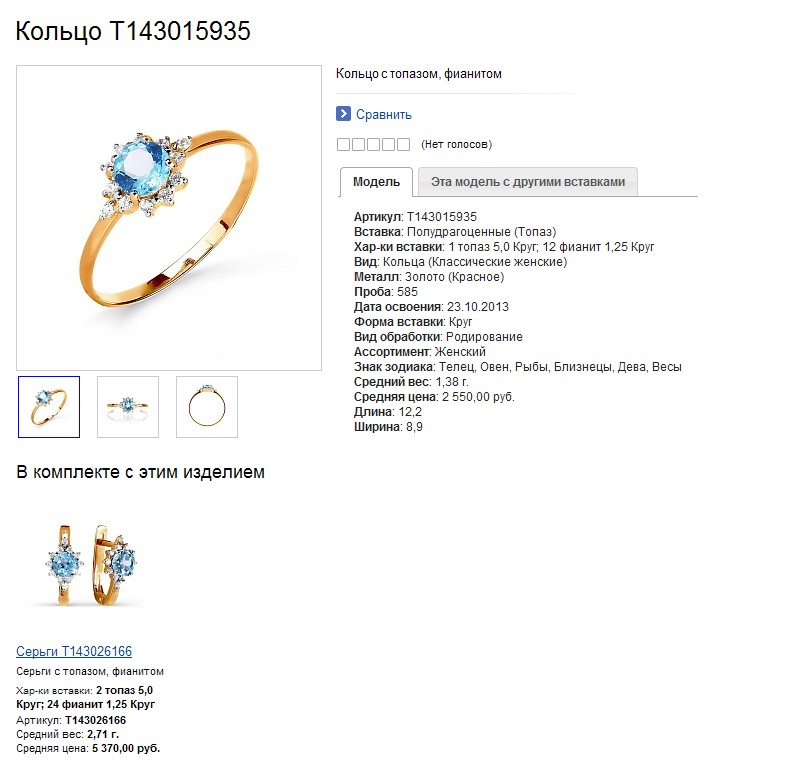Rate the ring with the first star box
Viewport: 797px width, 764px height.
[343, 144]
